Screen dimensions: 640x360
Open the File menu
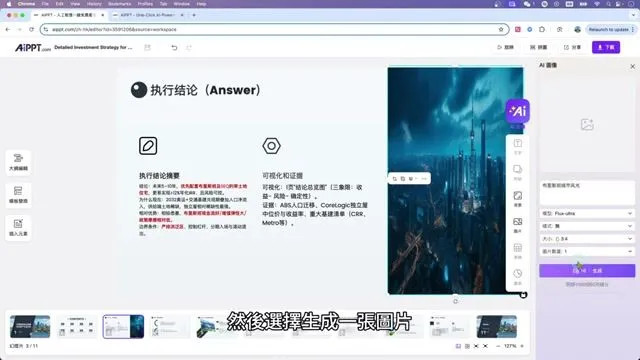pos(45,4)
